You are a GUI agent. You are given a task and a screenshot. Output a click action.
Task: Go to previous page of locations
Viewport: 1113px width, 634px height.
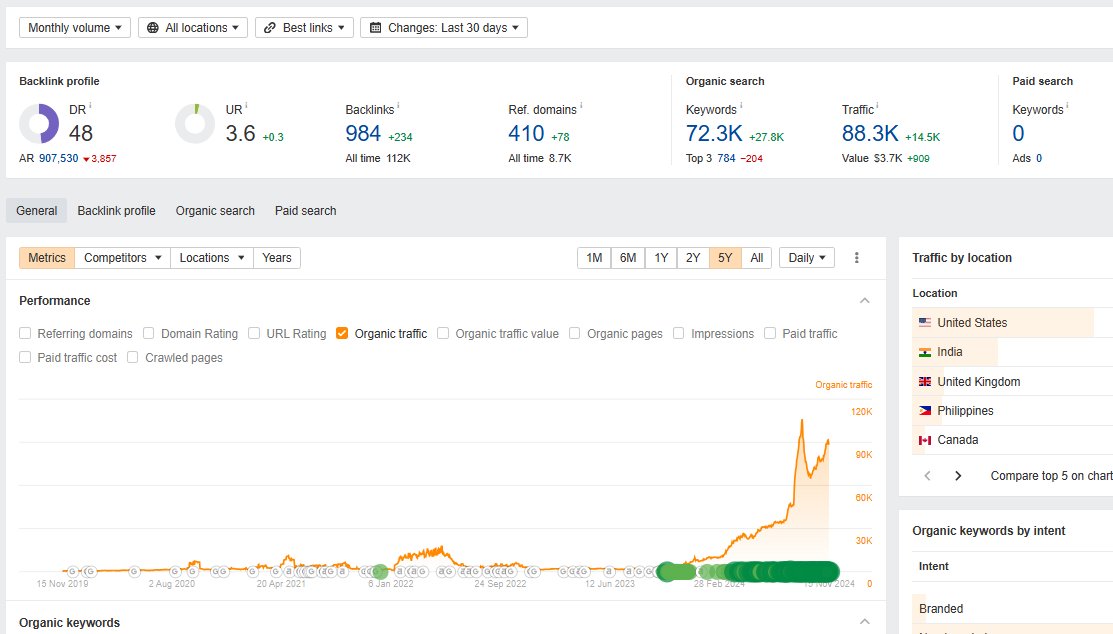927,476
